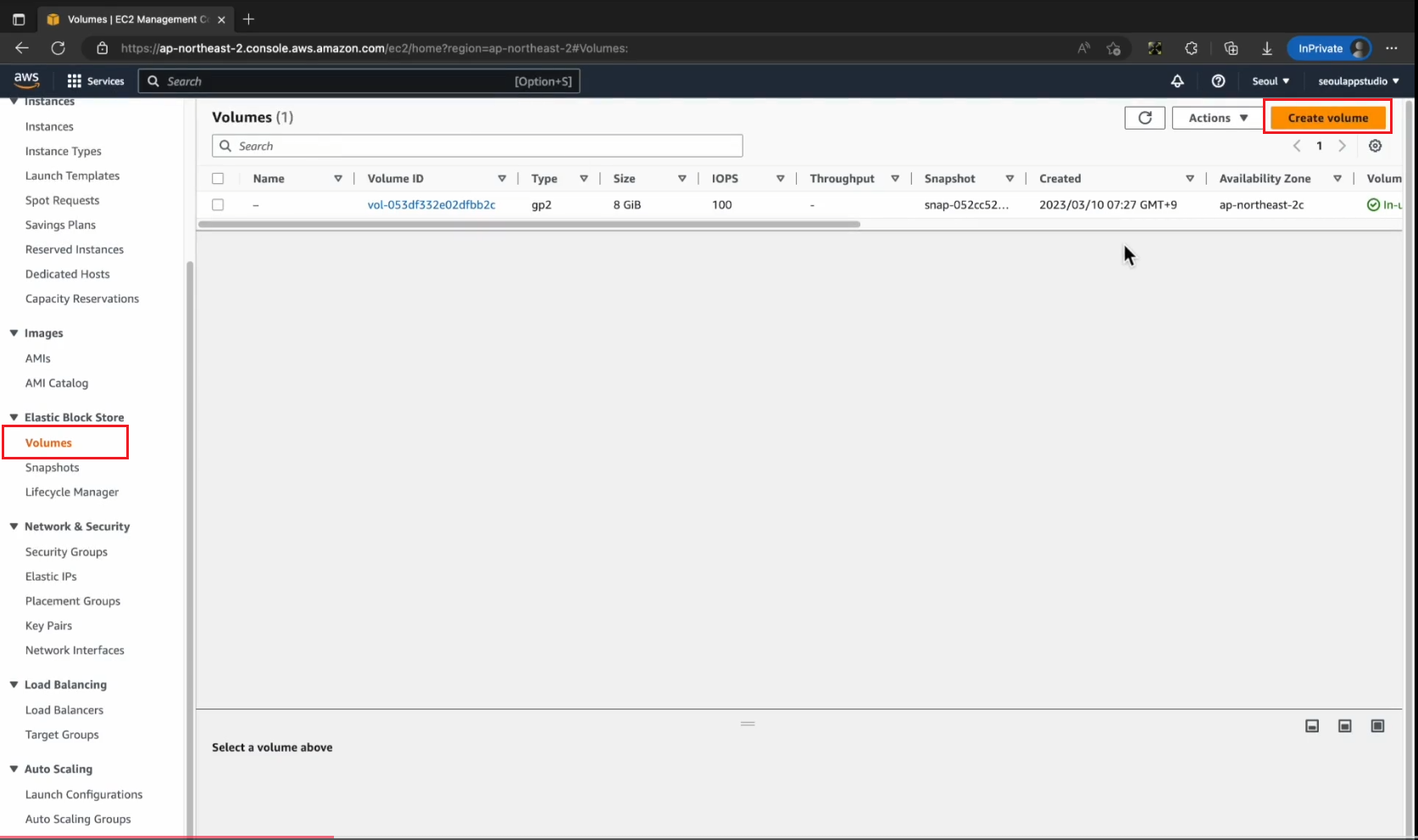
Task: Open the help question mark menu
Action: coord(1218,81)
